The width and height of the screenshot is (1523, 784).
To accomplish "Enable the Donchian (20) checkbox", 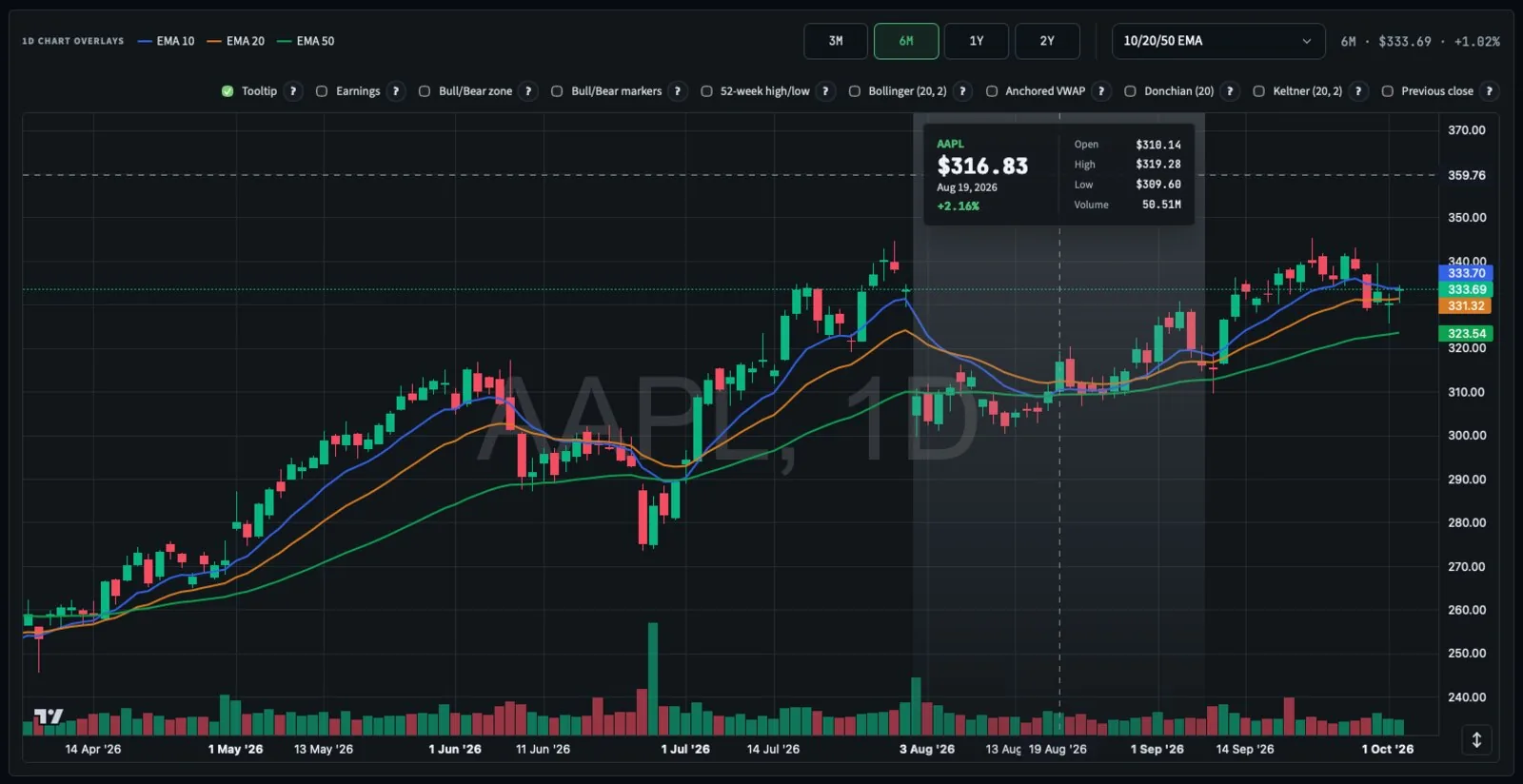I will click(x=1130, y=91).
